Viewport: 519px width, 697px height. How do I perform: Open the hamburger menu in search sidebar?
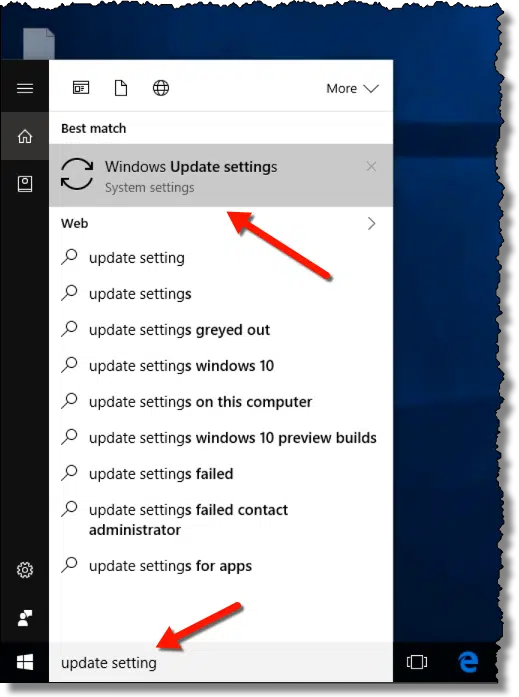coord(25,88)
